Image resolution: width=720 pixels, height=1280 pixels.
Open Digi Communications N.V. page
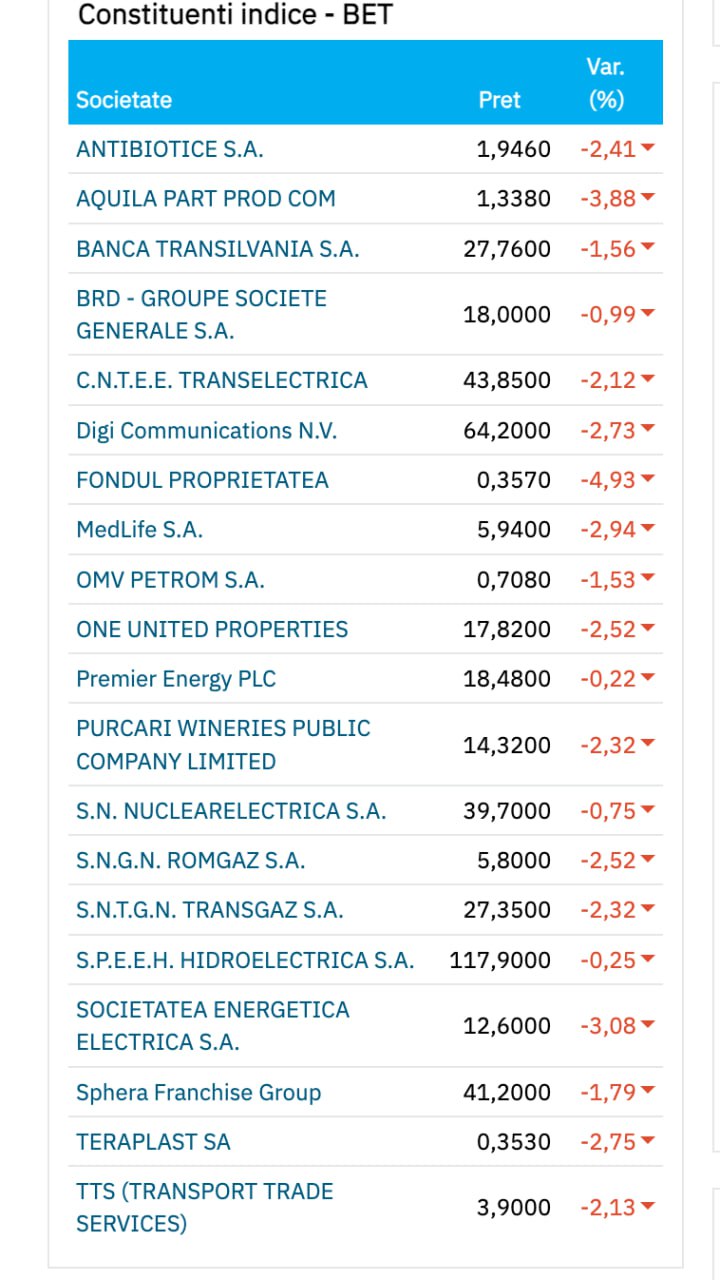(207, 430)
